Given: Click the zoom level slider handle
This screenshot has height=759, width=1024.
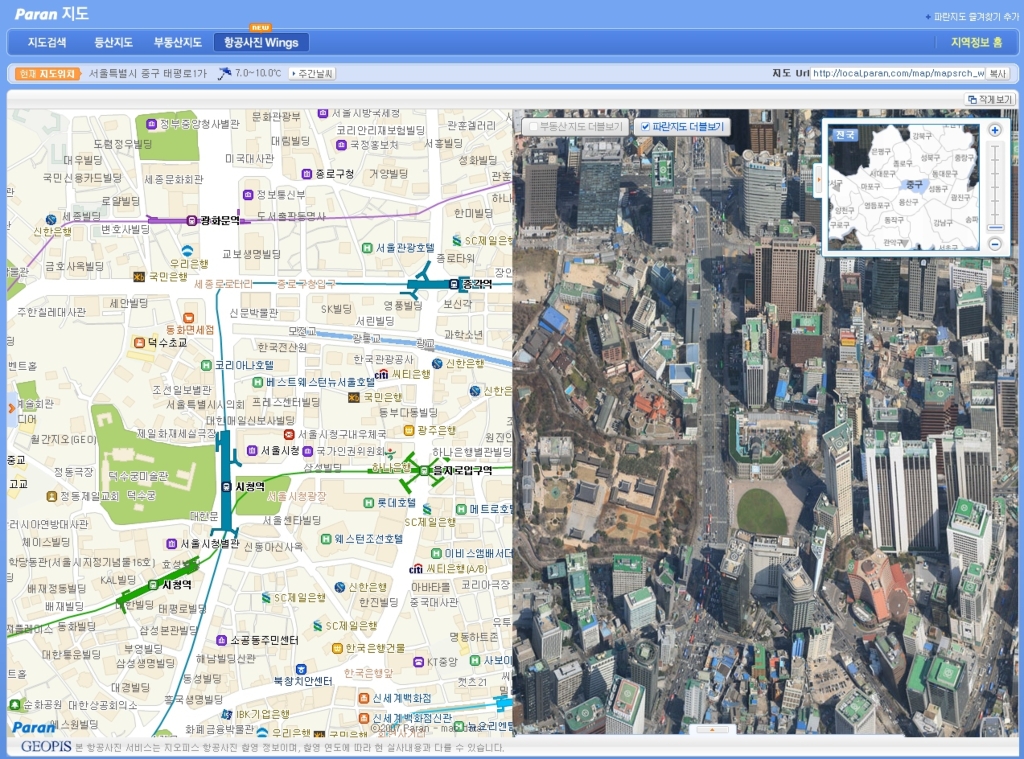Looking at the screenshot, I should (x=995, y=228).
